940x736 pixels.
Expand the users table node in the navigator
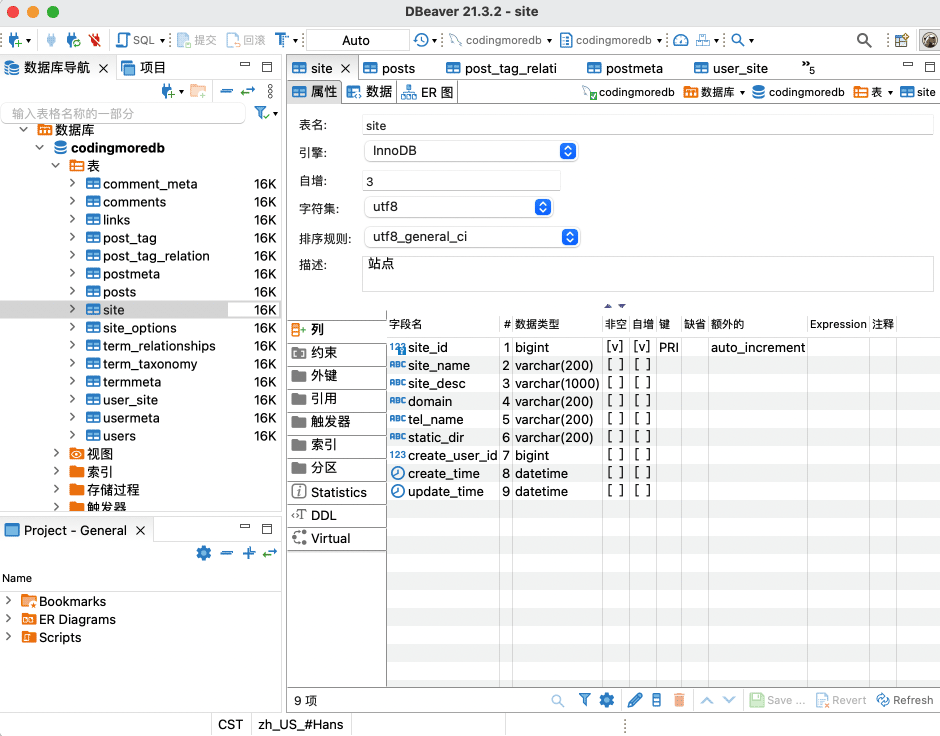[x=73, y=436]
